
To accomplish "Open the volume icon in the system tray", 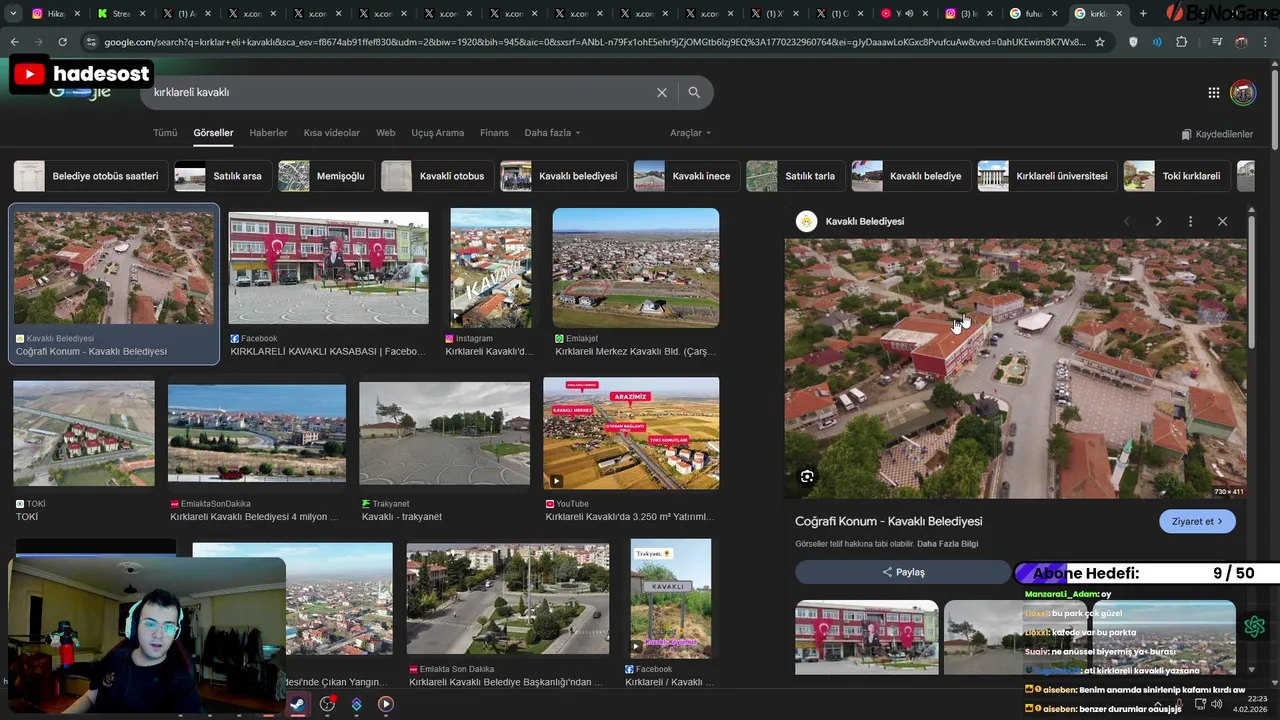I will pyautogui.click(x=1216, y=704).
